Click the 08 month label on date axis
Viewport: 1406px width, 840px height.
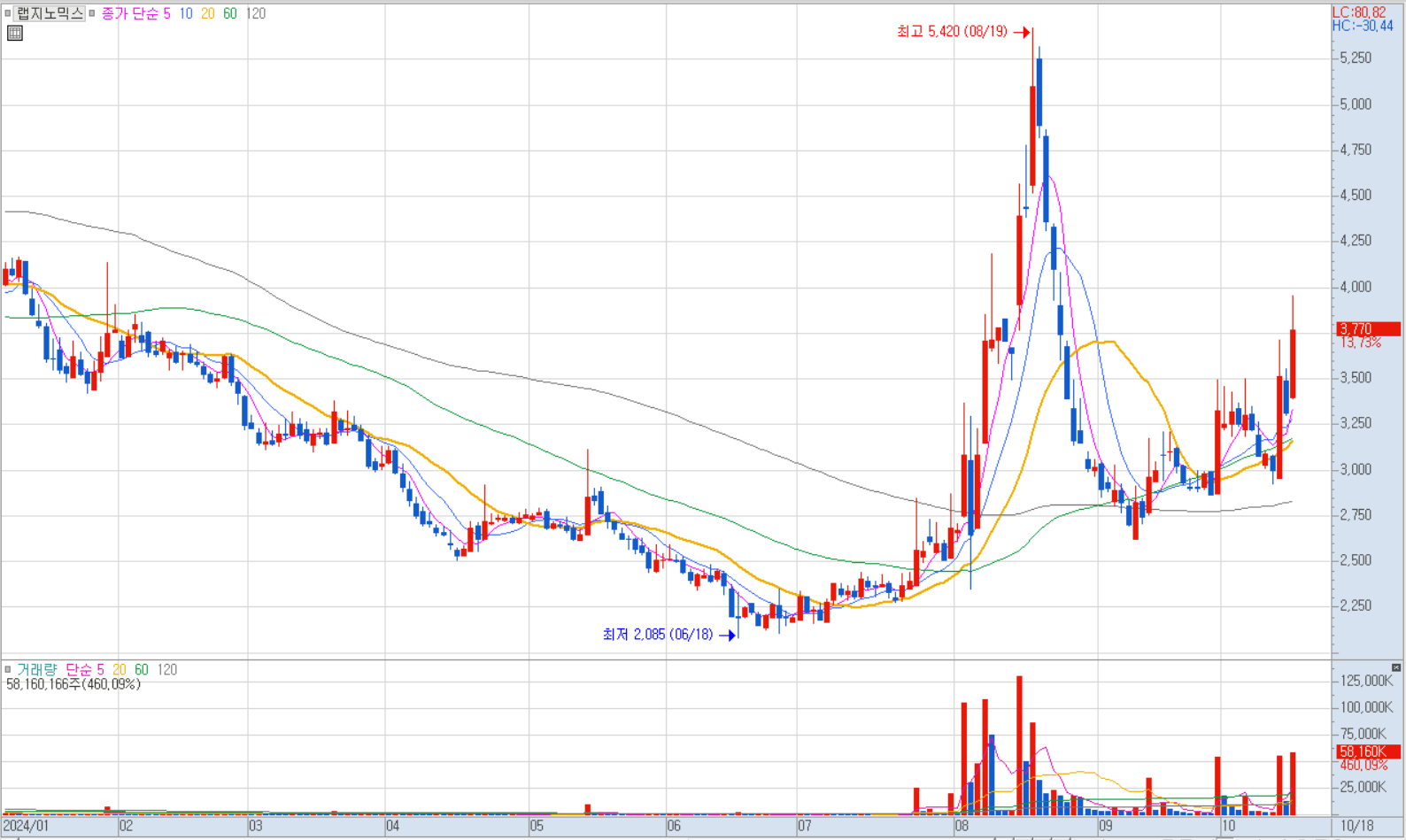tap(962, 827)
